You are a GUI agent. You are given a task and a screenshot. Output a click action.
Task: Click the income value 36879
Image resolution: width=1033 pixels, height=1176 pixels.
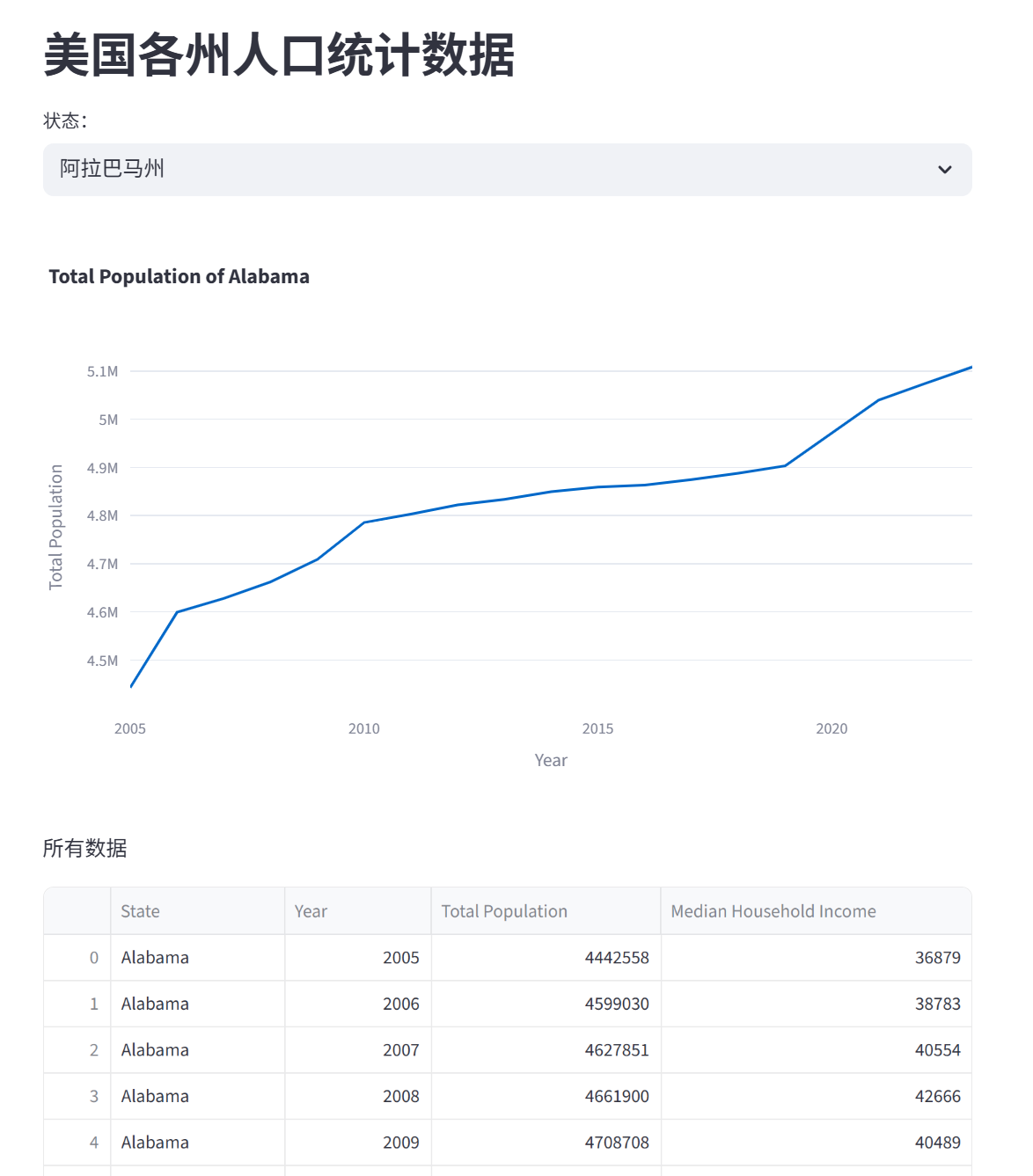coord(938,957)
